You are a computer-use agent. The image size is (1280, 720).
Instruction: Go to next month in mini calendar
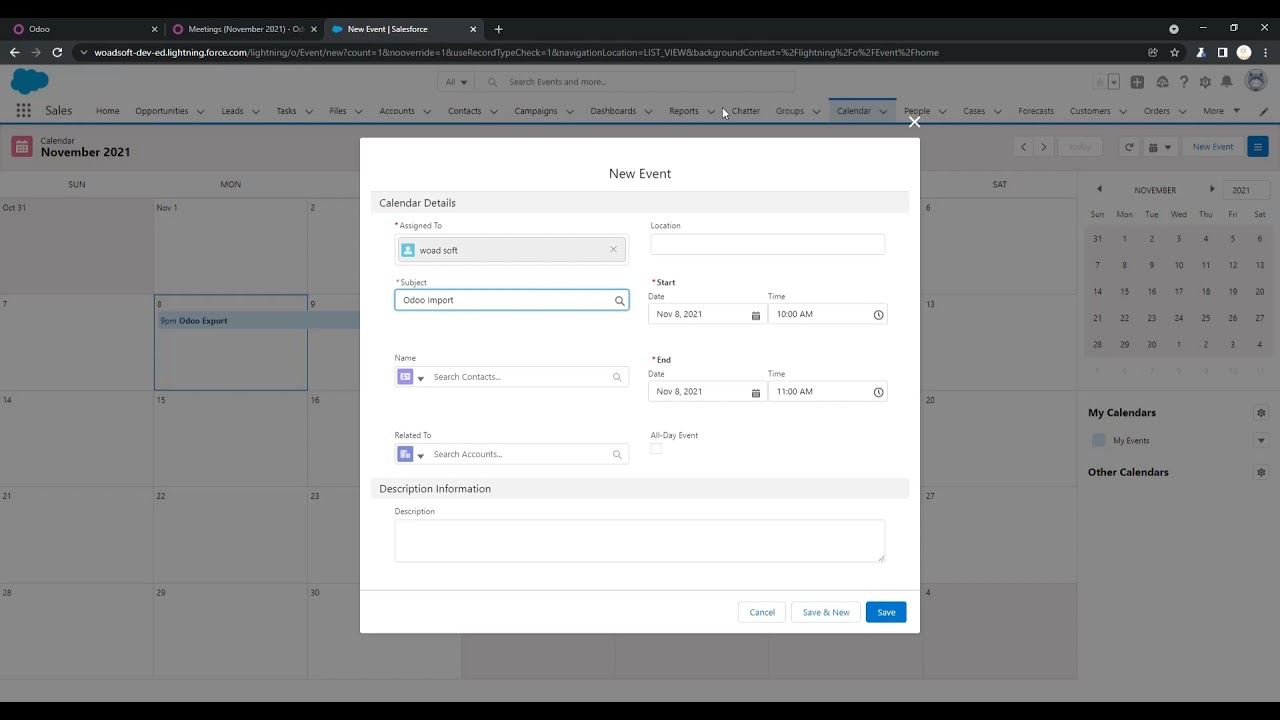click(1212, 190)
